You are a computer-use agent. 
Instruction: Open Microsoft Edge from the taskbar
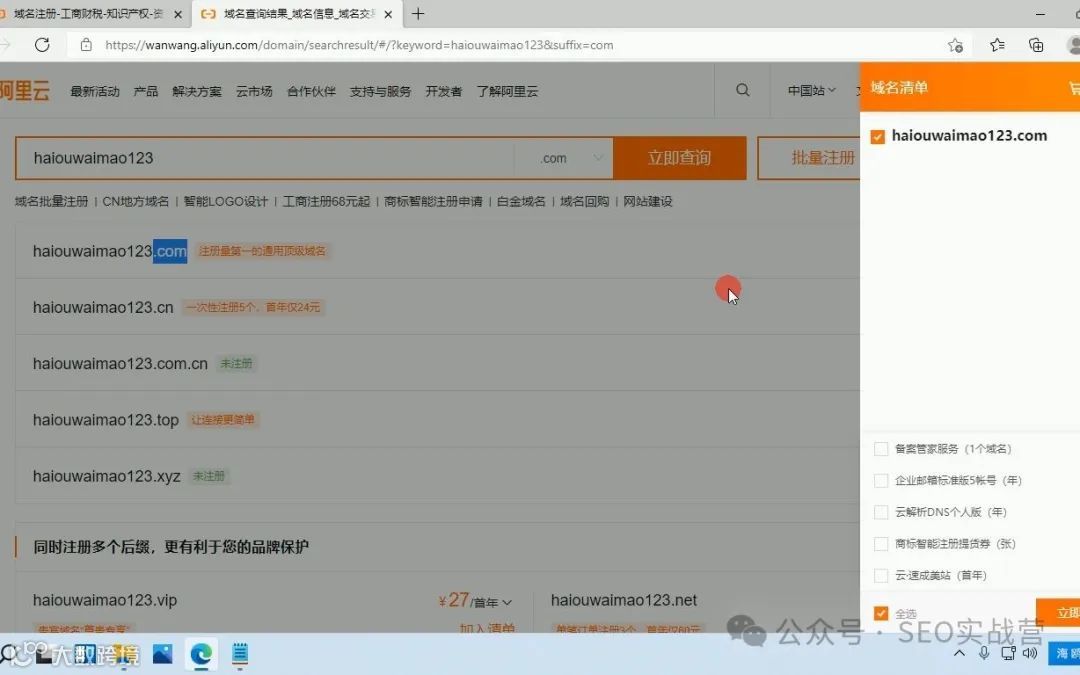coord(201,654)
